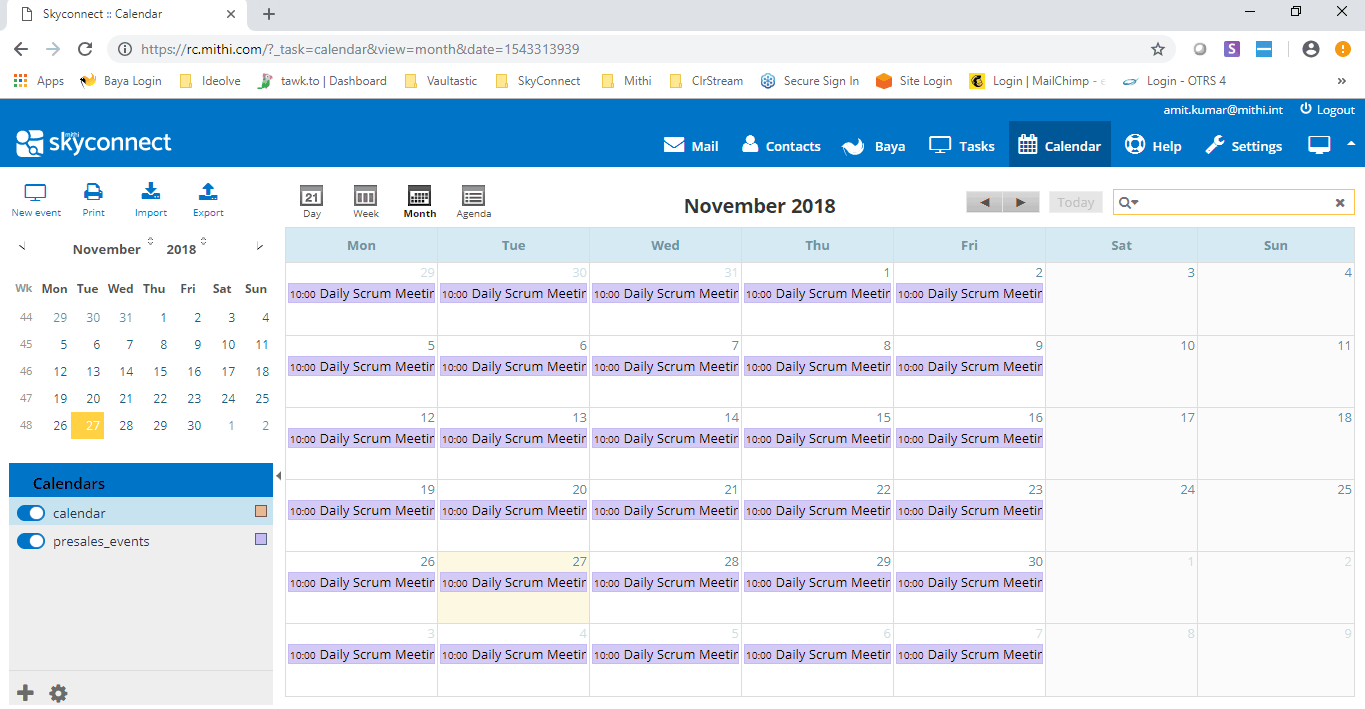This screenshot has height=709, width=1365.
Task: Click the New event icon
Action: tap(36, 200)
